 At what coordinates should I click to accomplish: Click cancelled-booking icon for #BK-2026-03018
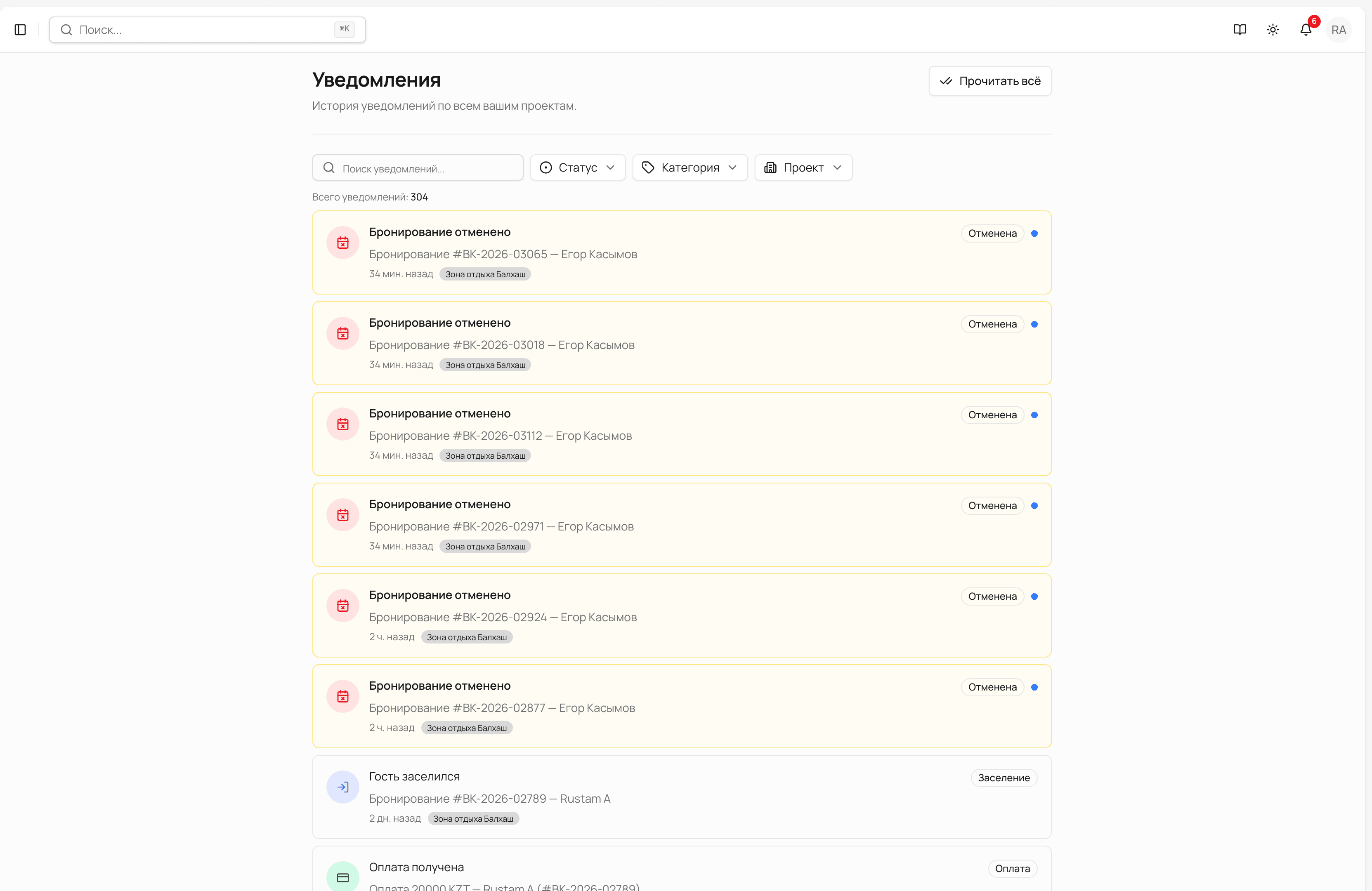[343, 333]
